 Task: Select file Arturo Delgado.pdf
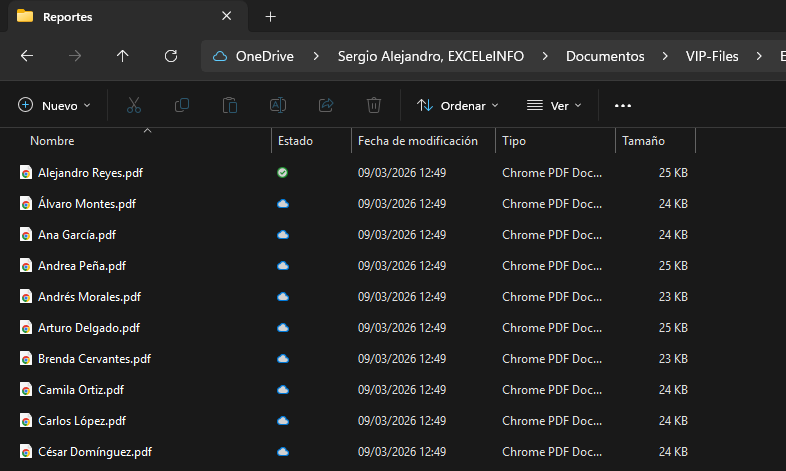[89, 328]
